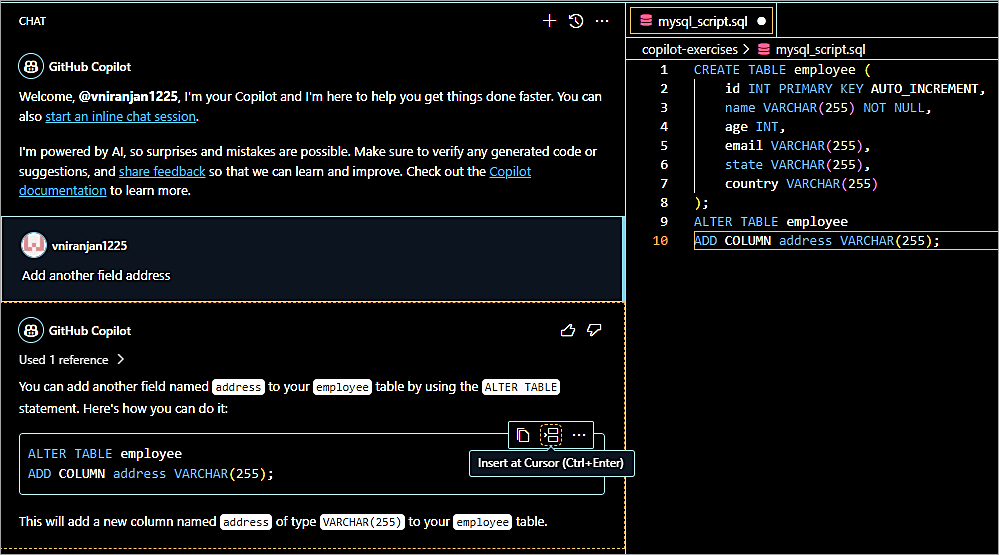999x555 pixels.
Task: Select copilot-exercises breadcrumb folder
Action: tap(689, 49)
